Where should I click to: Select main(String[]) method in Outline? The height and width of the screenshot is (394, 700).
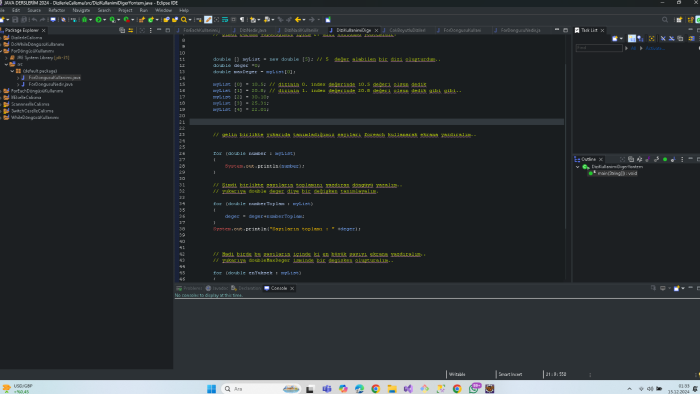(x=617, y=173)
